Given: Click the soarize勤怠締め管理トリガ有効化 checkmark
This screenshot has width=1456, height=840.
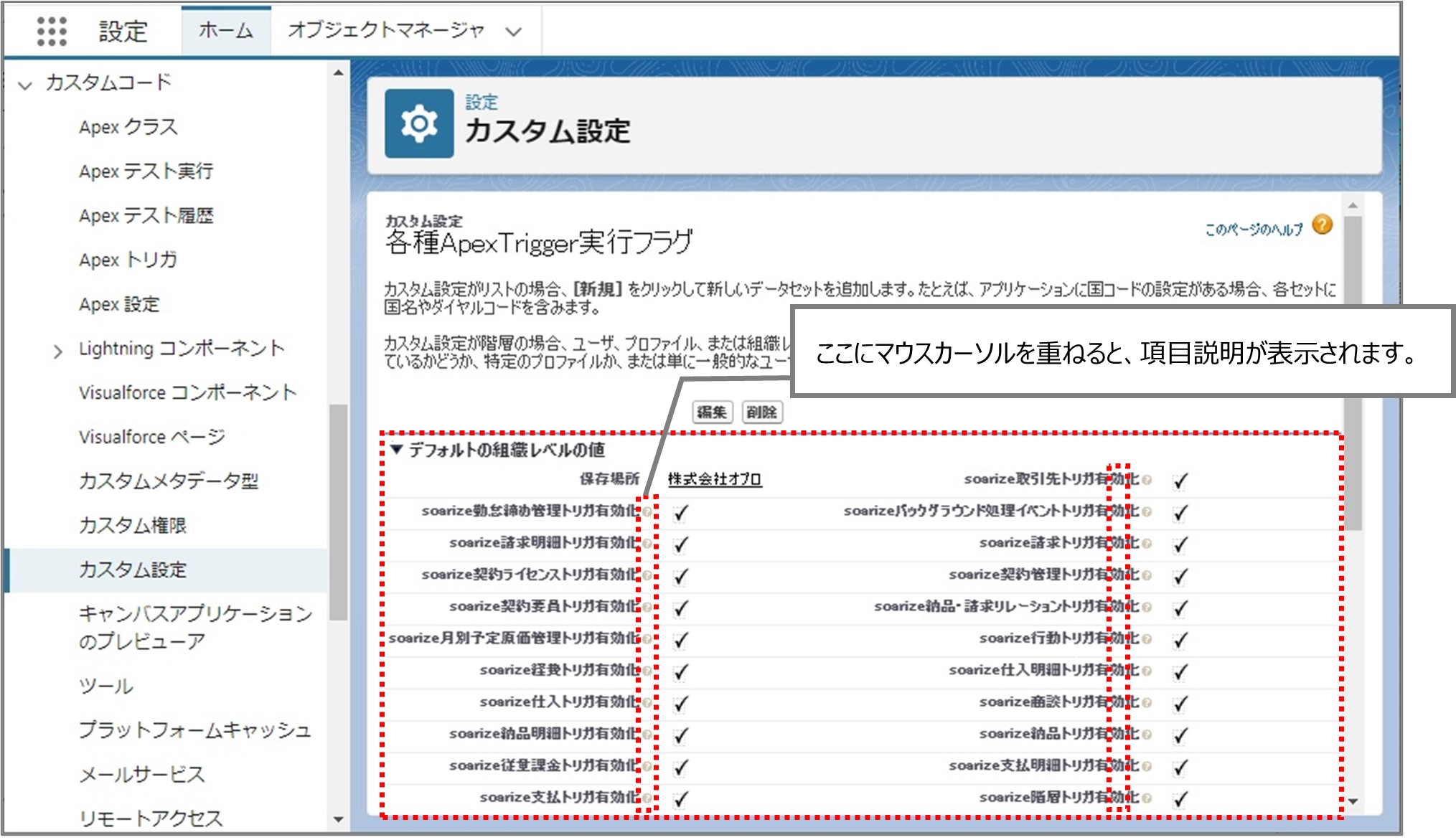Looking at the screenshot, I should tap(680, 513).
